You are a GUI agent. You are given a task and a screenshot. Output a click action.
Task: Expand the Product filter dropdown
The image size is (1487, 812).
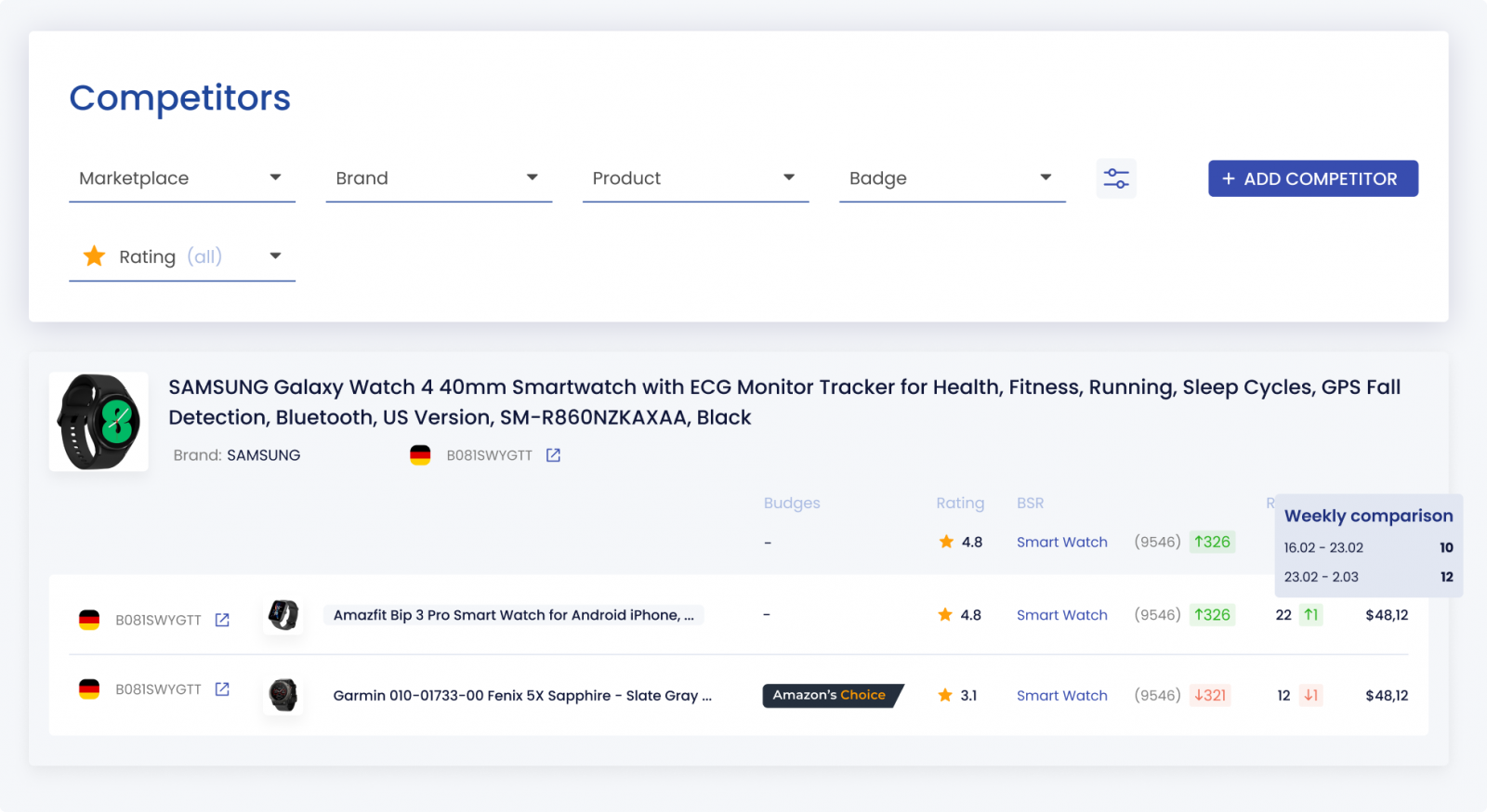(x=694, y=178)
